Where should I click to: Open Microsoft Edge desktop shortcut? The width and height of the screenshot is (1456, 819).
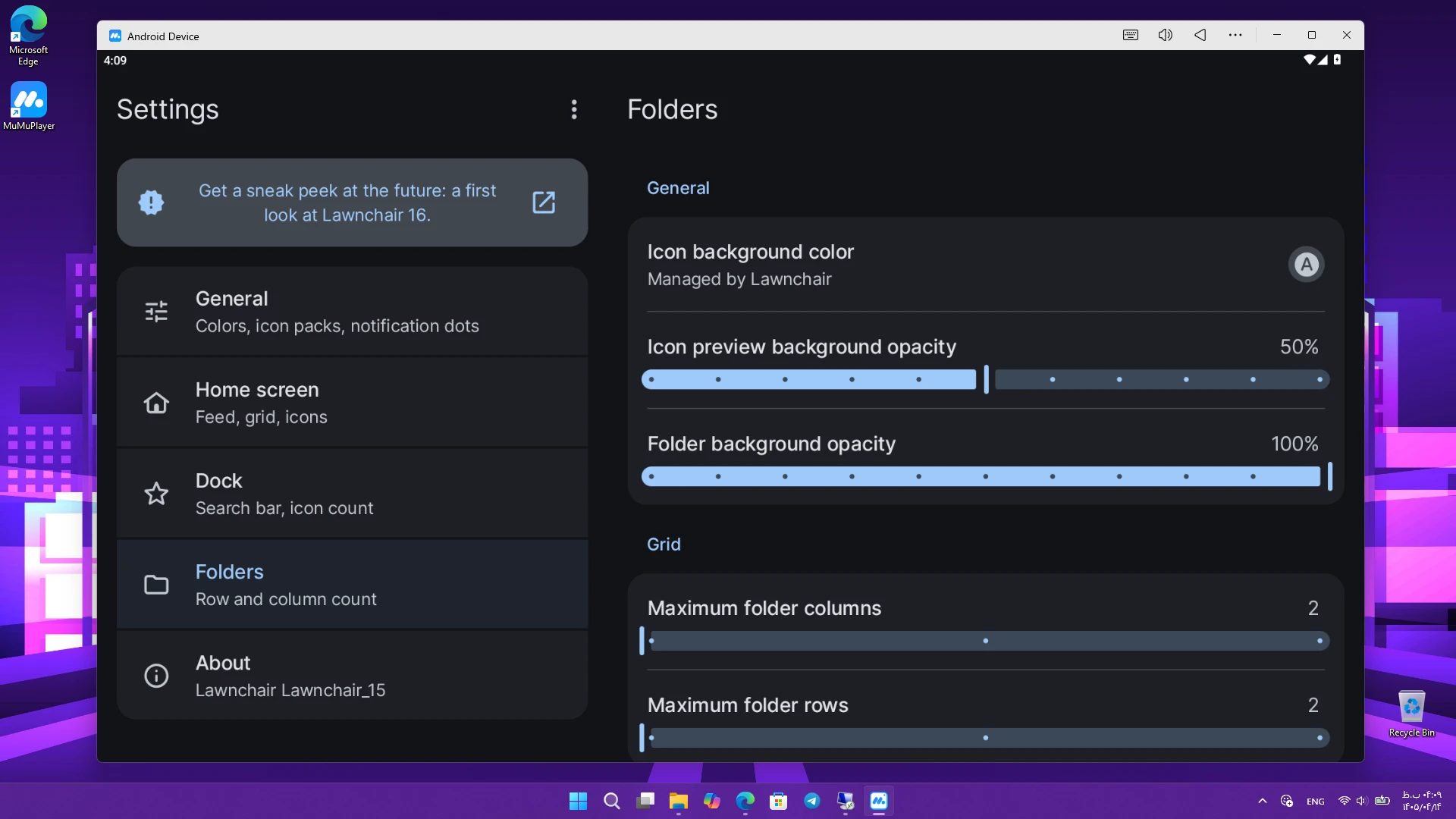(x=28, y=36)
